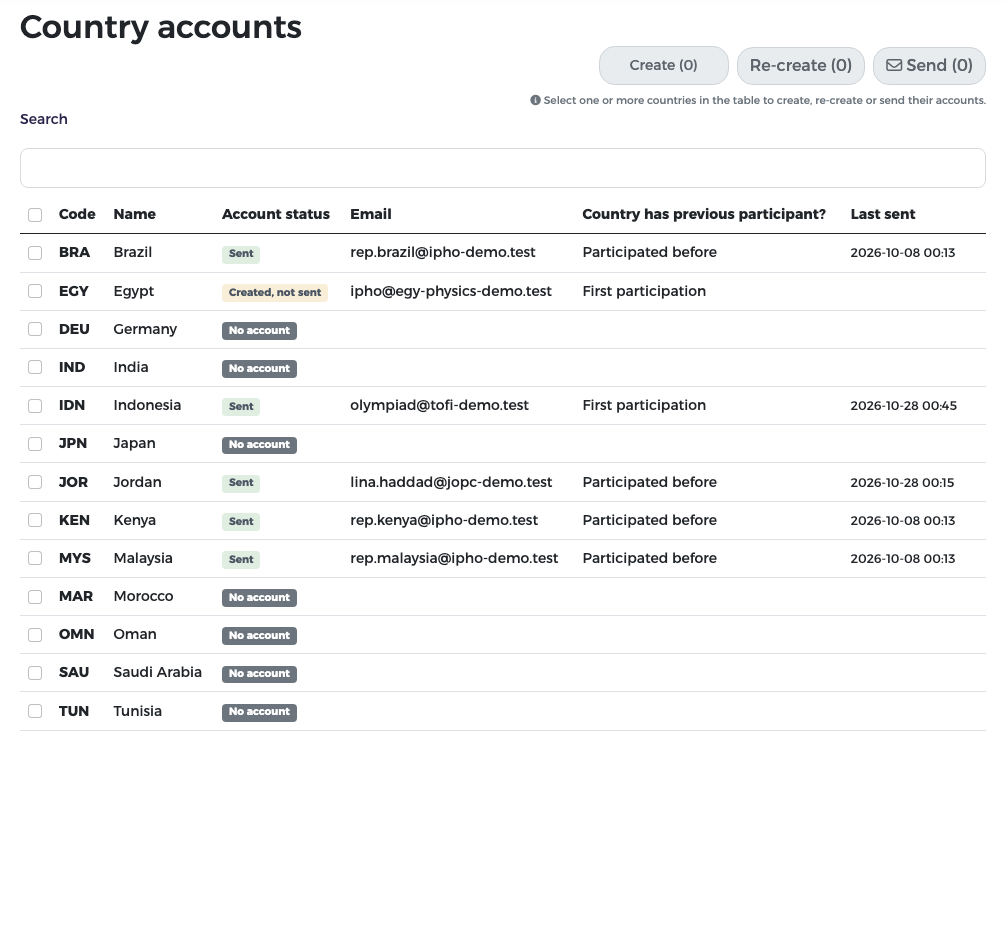Image resolution: width=1006 pixels, height=933 pixels.
Task: Tick the Jordan row checkbox
Action: click(35, 482)
